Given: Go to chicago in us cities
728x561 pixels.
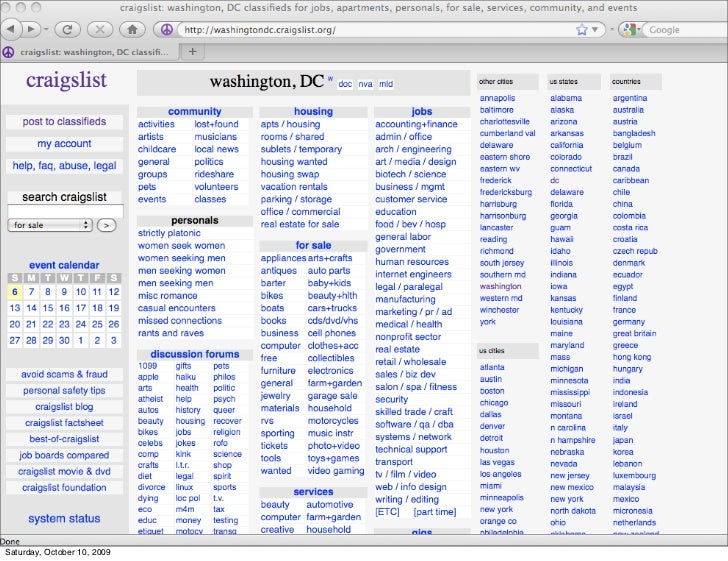Looking at the screenshot, I should [494, 403].
